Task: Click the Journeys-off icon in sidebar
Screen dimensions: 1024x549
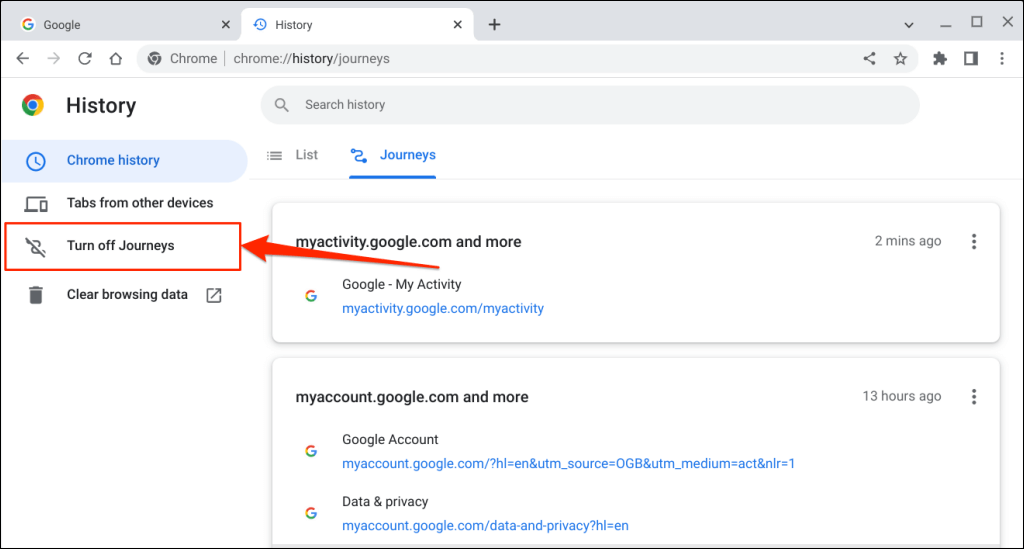Action: coord(36,247)
